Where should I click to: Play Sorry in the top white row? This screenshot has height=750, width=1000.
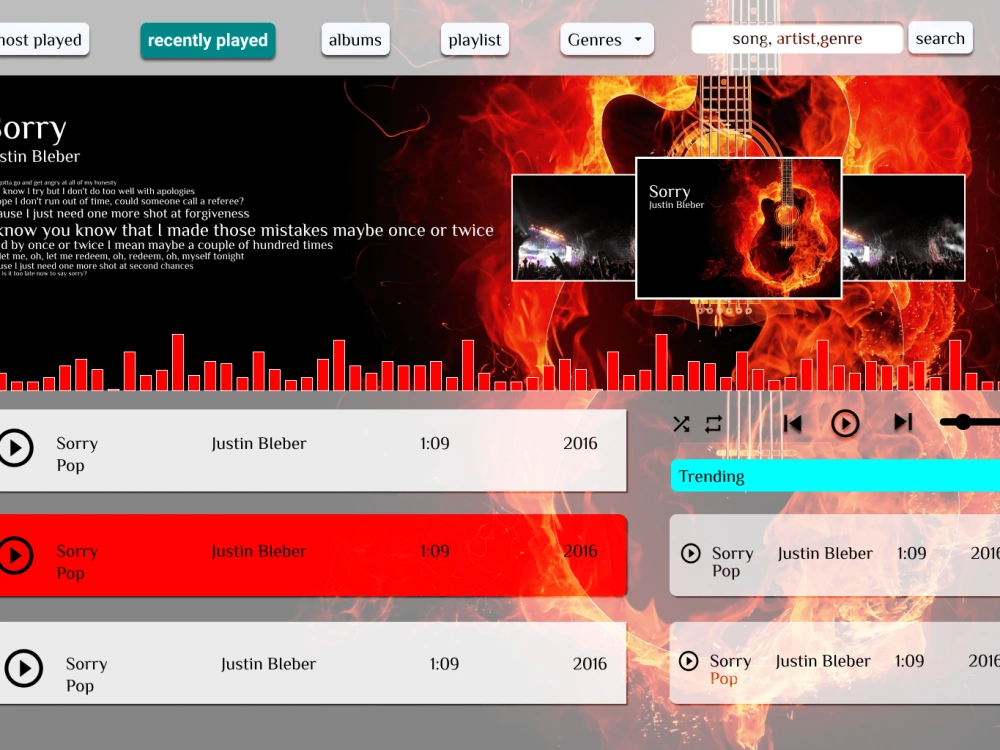coord(16,448)
